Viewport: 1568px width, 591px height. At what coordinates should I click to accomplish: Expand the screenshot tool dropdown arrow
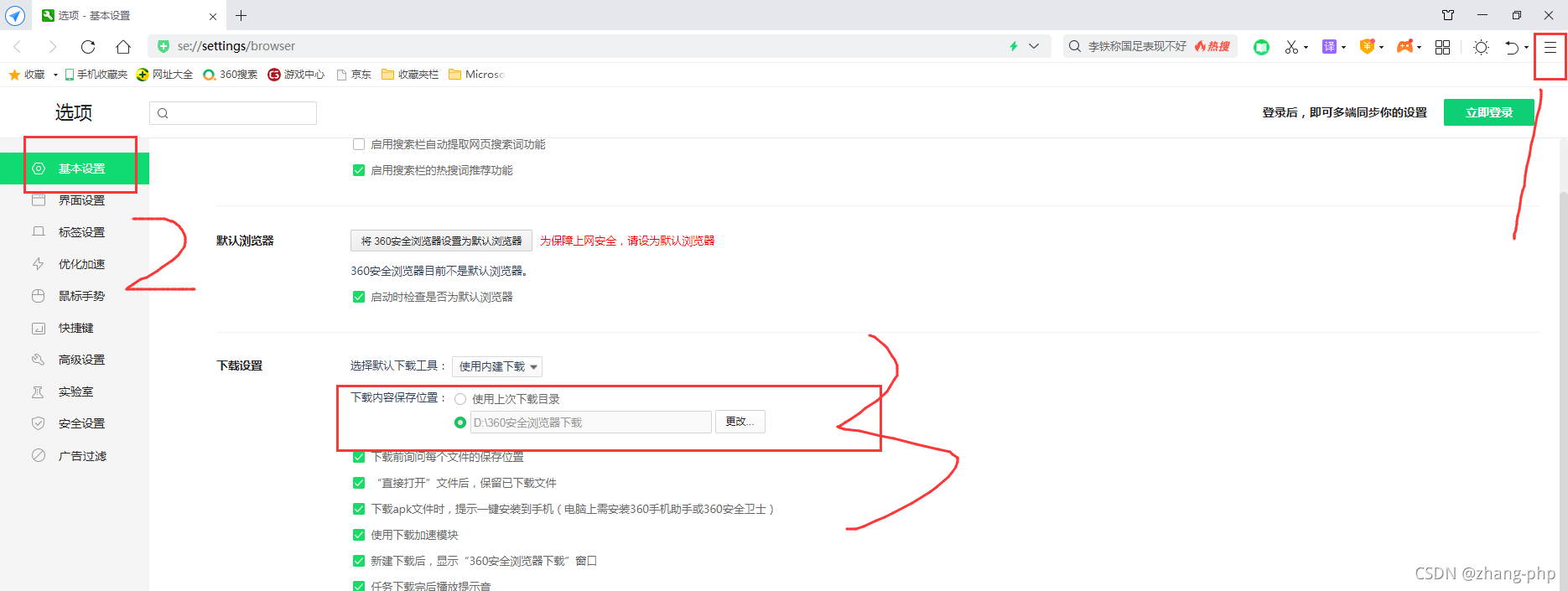coord(1306,48)
